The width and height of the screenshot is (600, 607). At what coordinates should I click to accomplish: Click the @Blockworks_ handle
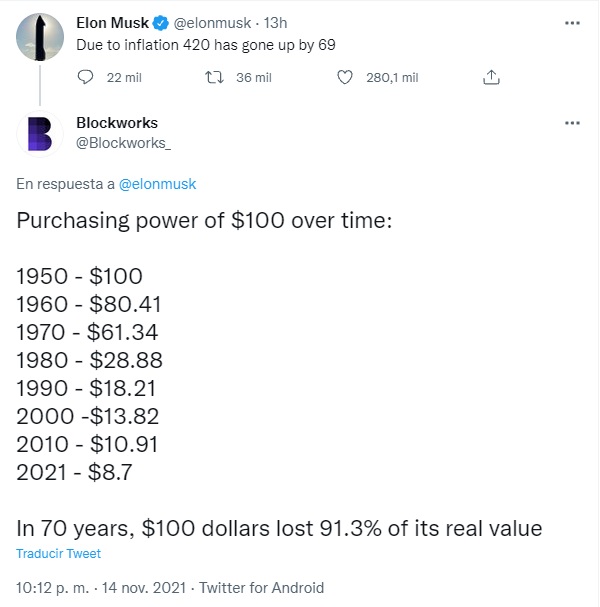123,143
